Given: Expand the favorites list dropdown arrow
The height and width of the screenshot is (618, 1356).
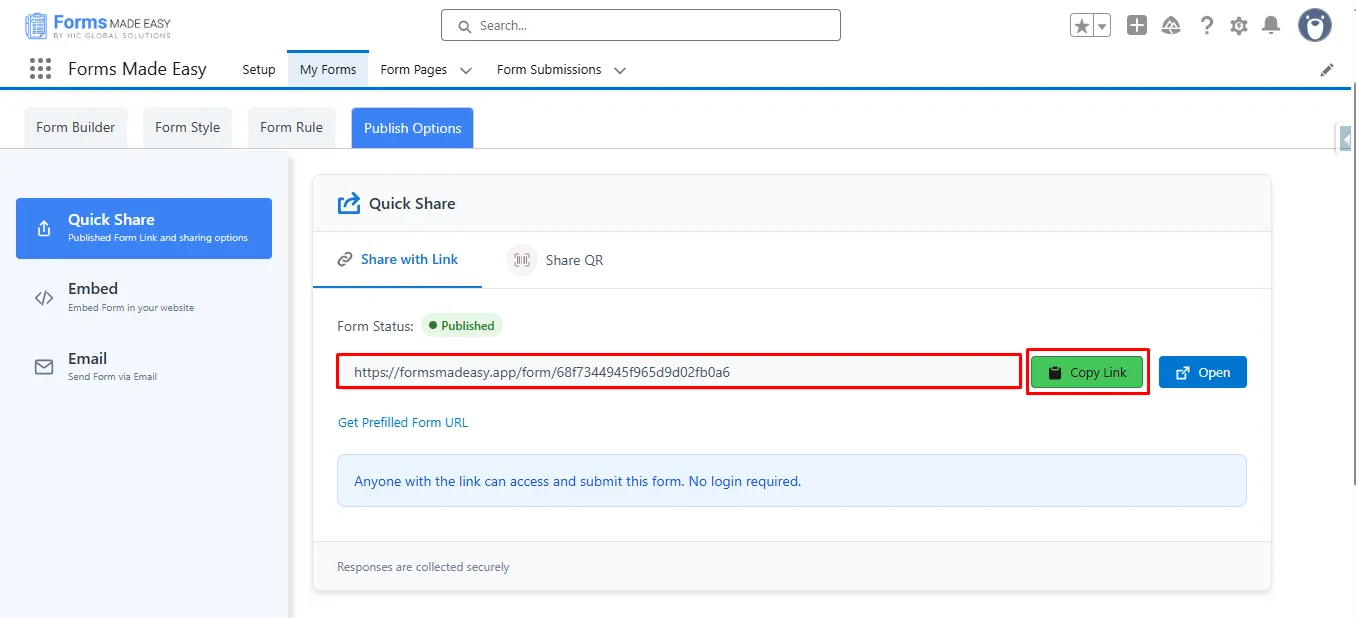Looking at the screenshot, I should click(1102, 26).
